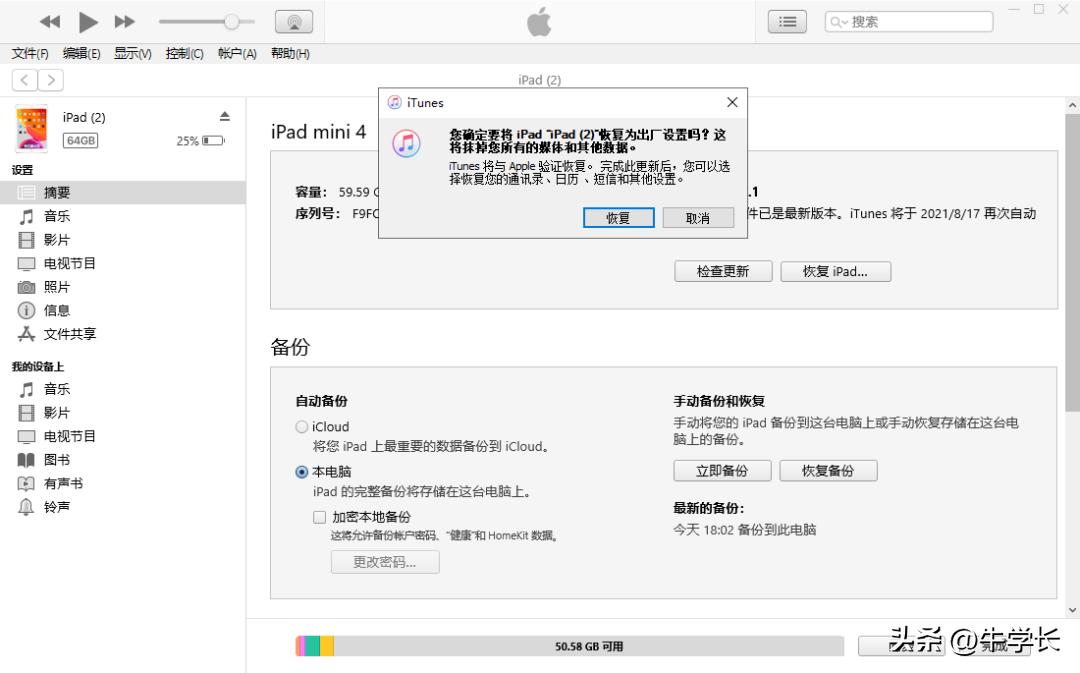This screenshot has width=1080, height=673.
Task: Enable 加密本地备份
Action: pyautogui.click(x=320, y=517)
